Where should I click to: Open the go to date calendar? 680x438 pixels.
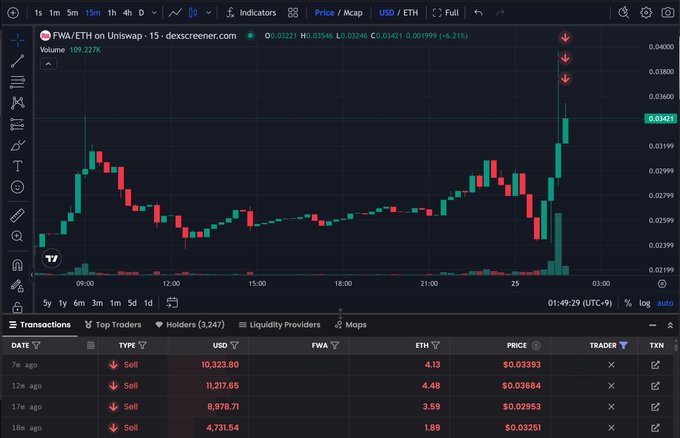172,303
